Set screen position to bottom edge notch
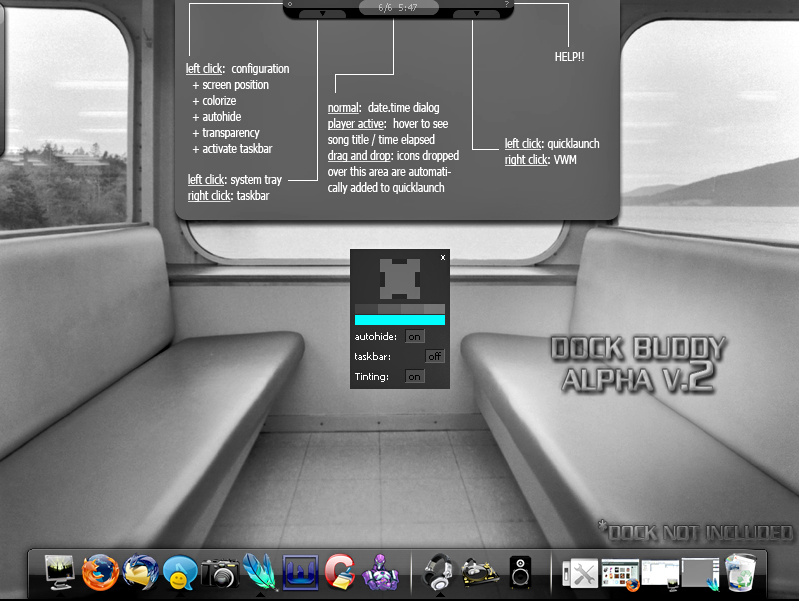The height and width of the screenshot is (601, 799). pyautogui.click(x=400, y=296)
